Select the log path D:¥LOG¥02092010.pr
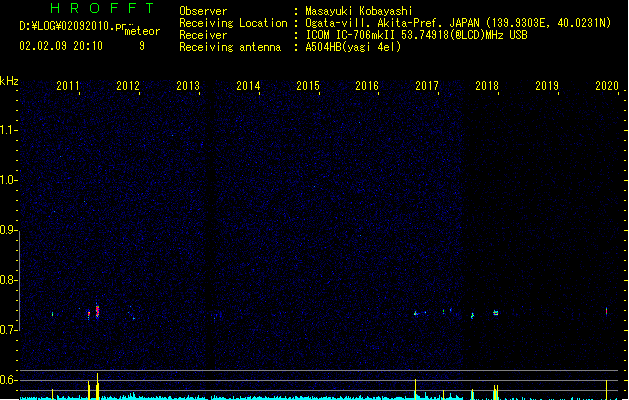Viewport: 629px width, 400px height. coord(75,26)
